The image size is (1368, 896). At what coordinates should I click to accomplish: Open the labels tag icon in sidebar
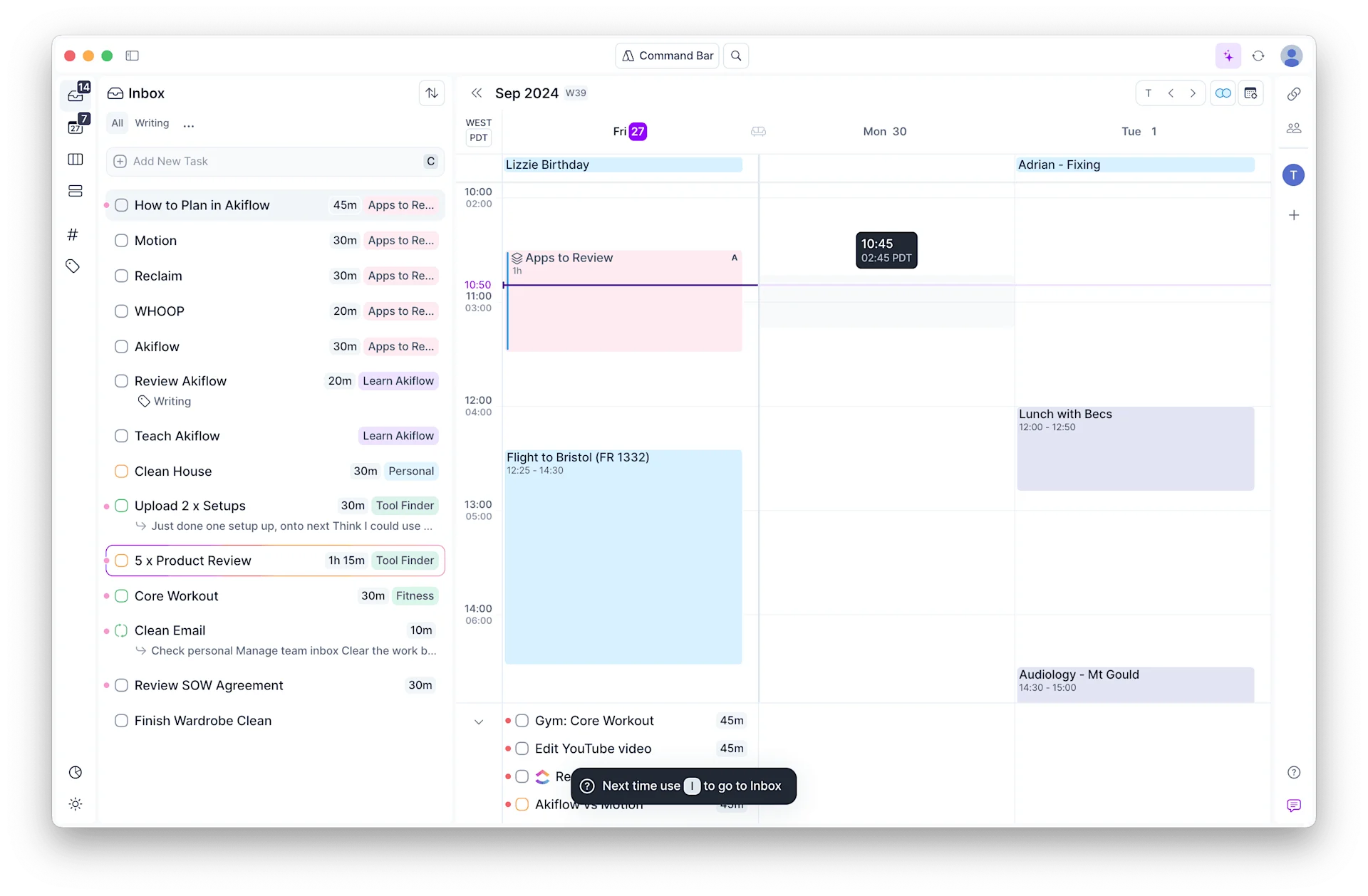click(x=73, y=266)
